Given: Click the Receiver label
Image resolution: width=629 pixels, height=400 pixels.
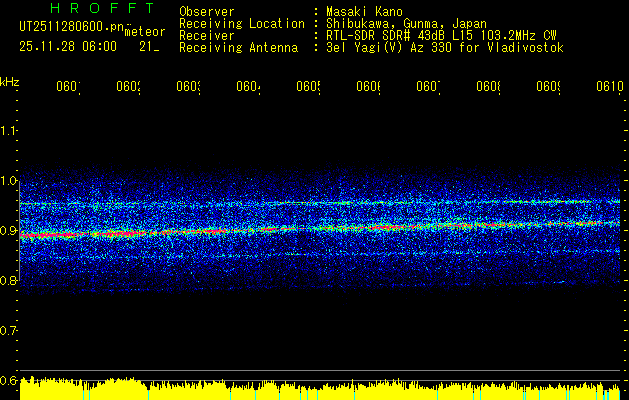Looking at the screenshot, I should (x=207, y=36).
